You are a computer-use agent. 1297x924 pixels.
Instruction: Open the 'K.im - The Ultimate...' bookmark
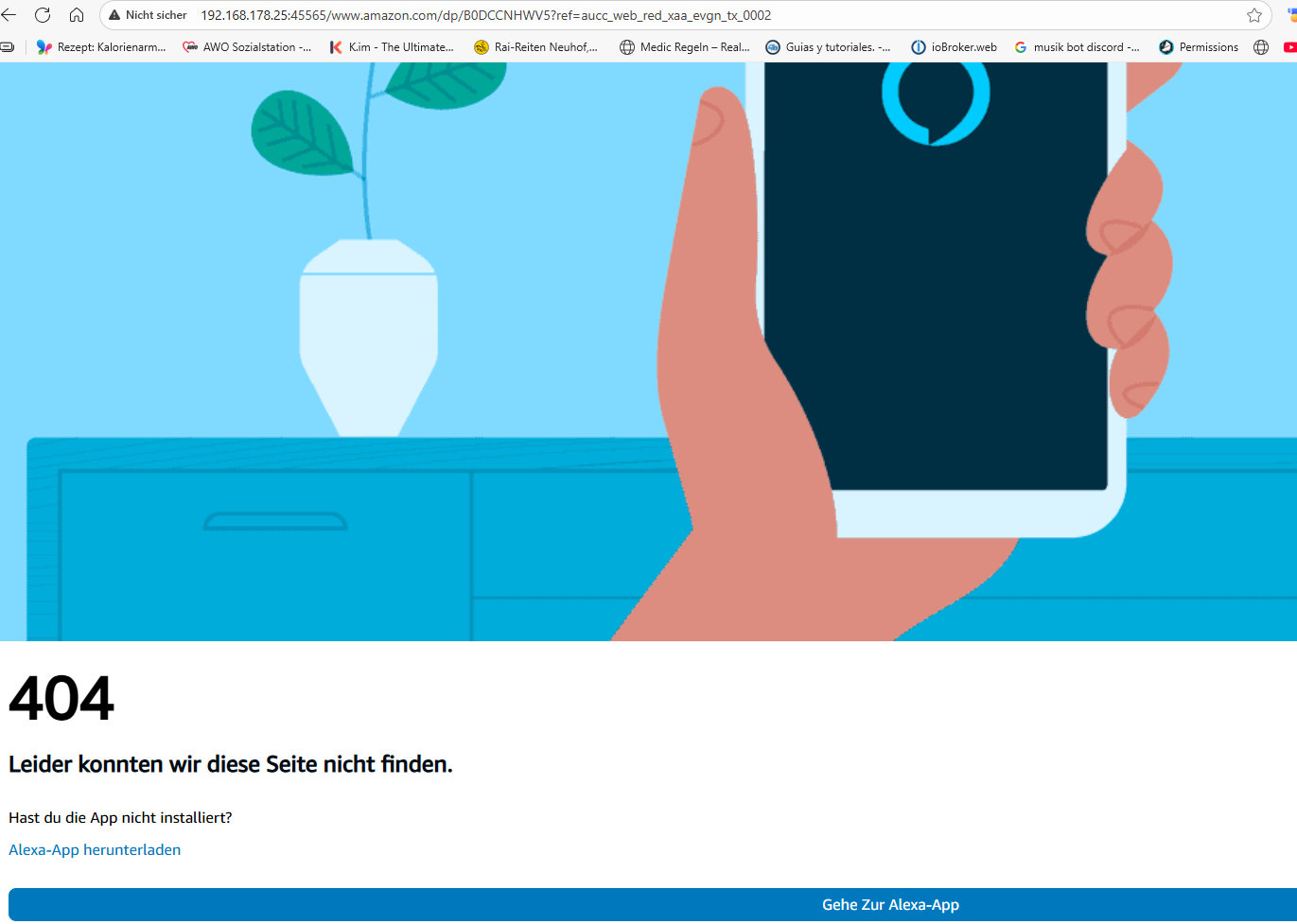point(392,47)
